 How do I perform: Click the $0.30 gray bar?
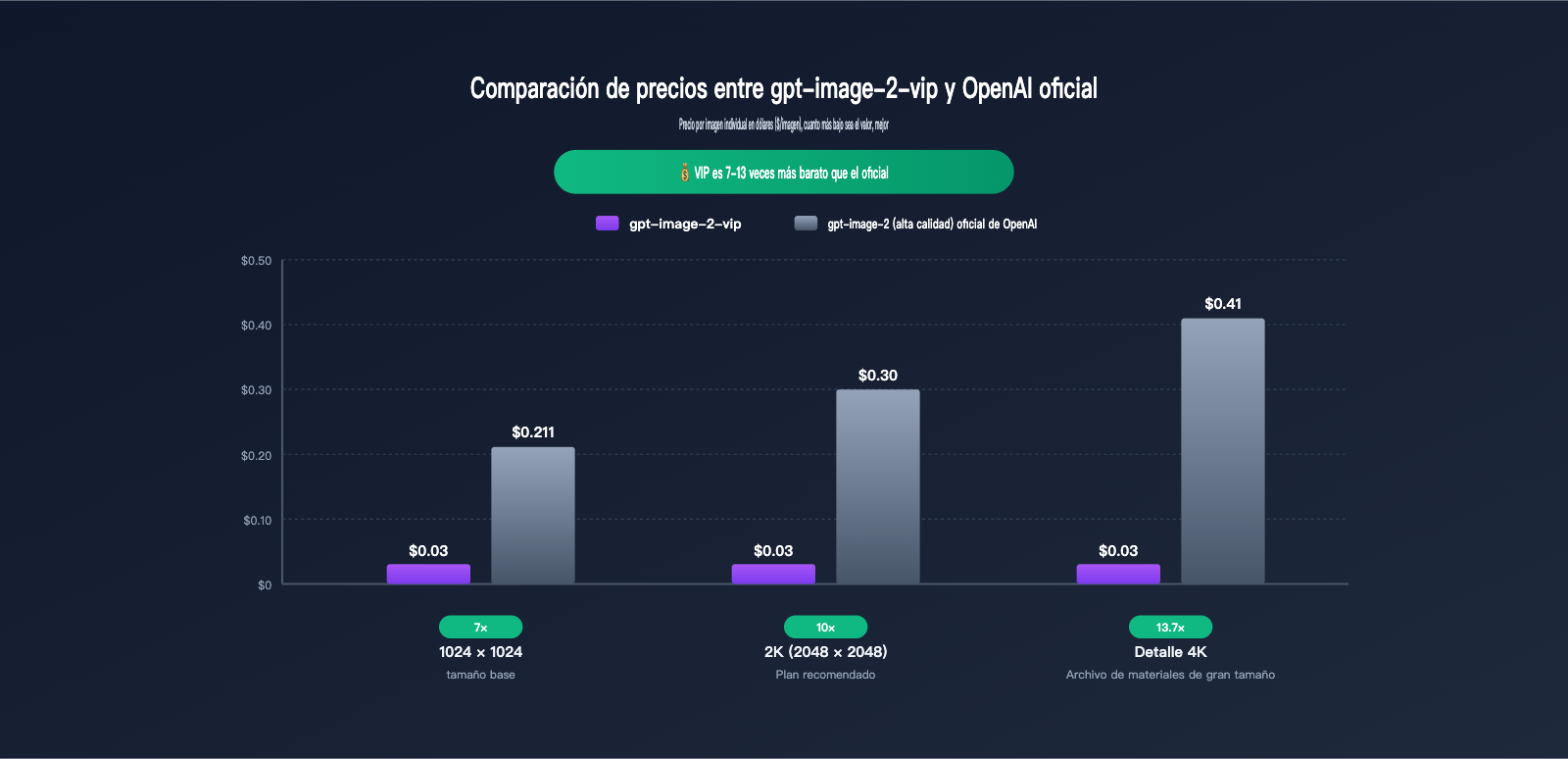point(878,486)
